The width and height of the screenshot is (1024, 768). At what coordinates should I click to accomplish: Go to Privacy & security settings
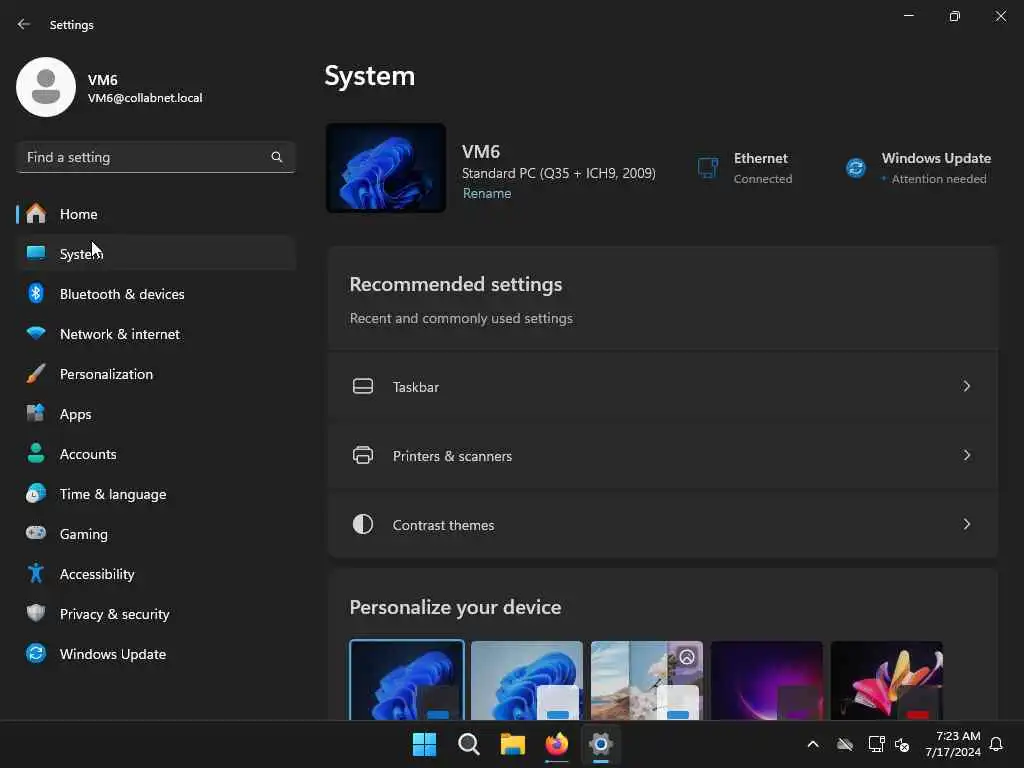point(156,613)
